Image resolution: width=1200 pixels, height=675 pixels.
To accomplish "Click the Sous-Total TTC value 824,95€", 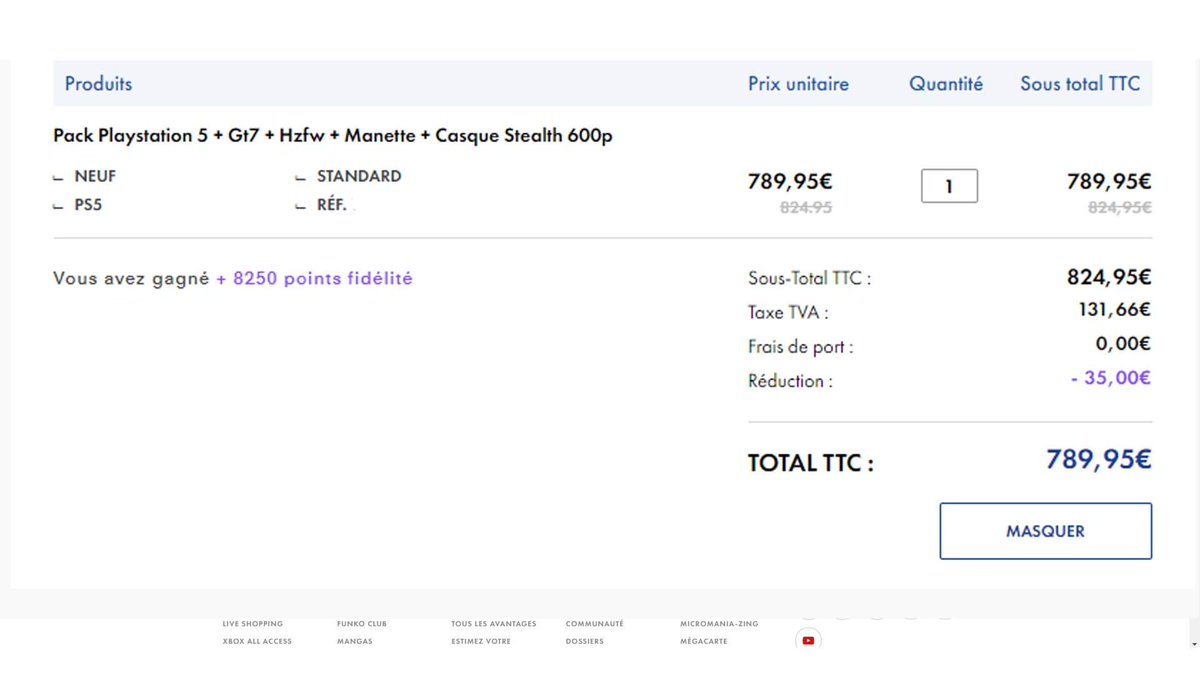I will click(1110, 277).
